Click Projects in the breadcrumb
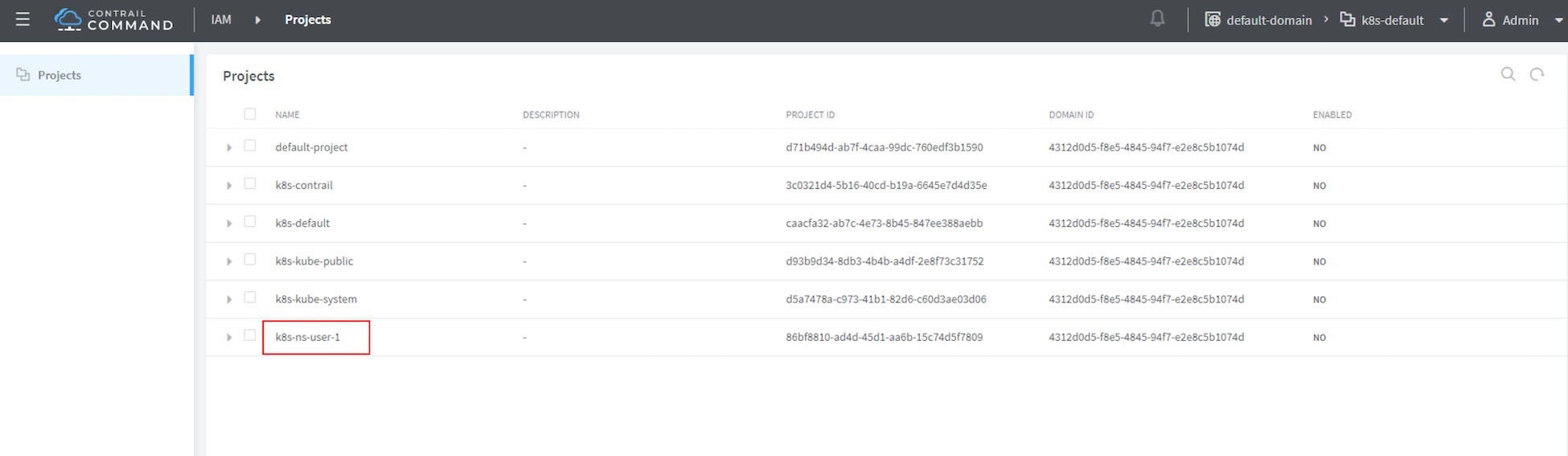1568x456 pixels. tap(308, 19)
